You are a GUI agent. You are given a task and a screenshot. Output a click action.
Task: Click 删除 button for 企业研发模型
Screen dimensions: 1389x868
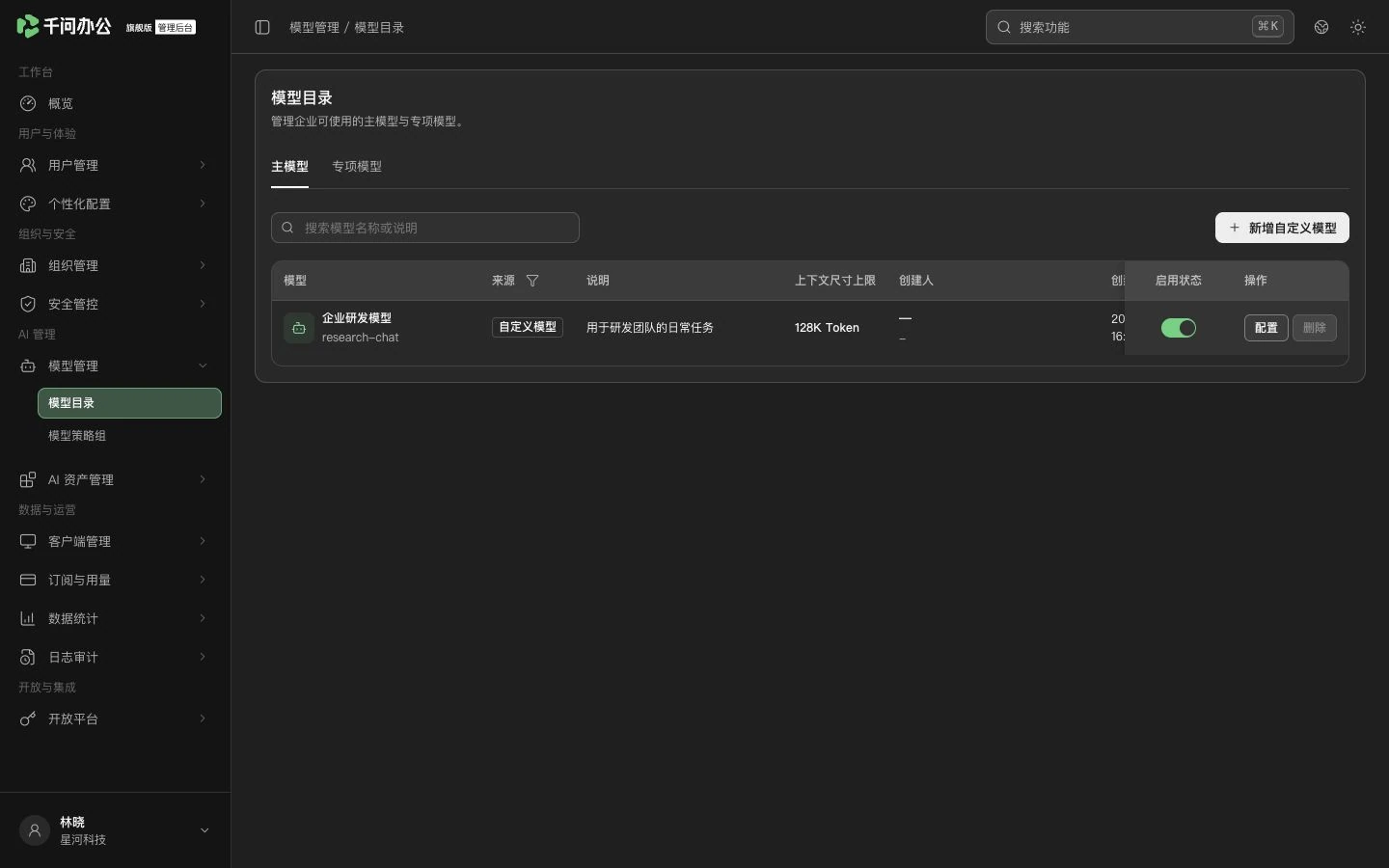coord(1315,328)
